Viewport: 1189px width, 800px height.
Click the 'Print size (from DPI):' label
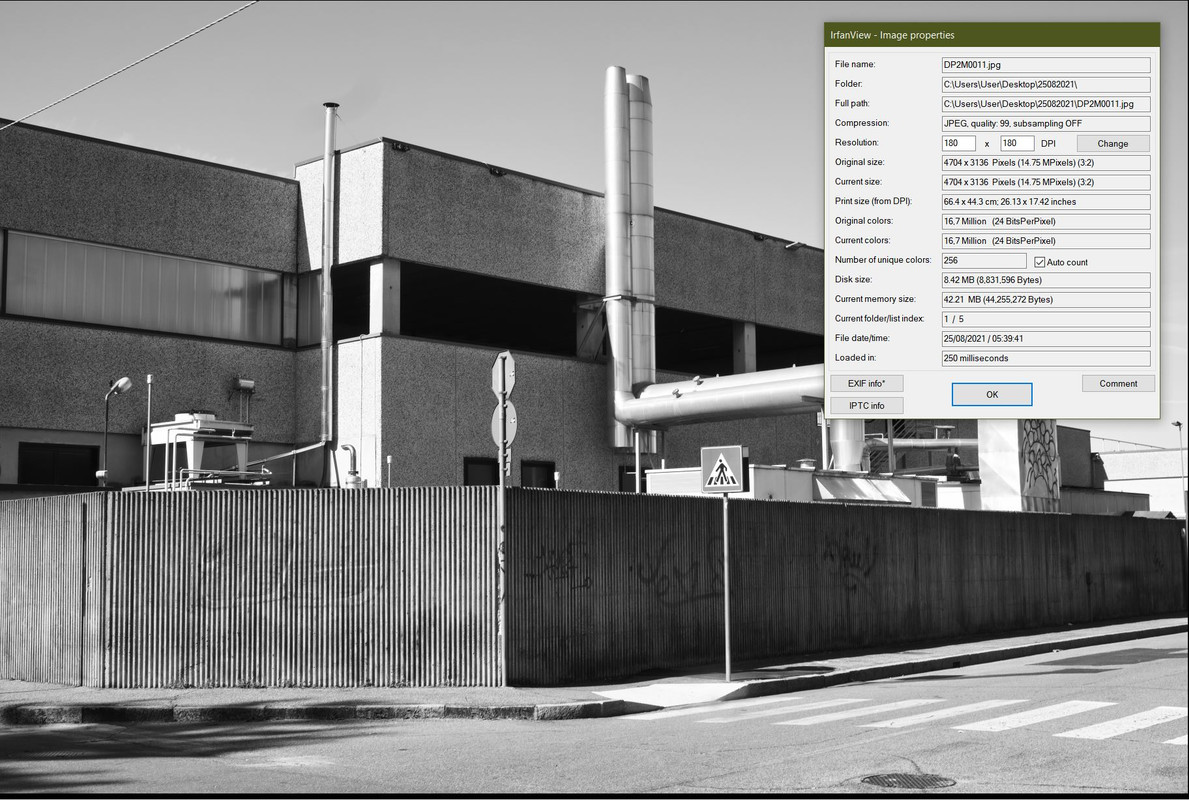874,201
